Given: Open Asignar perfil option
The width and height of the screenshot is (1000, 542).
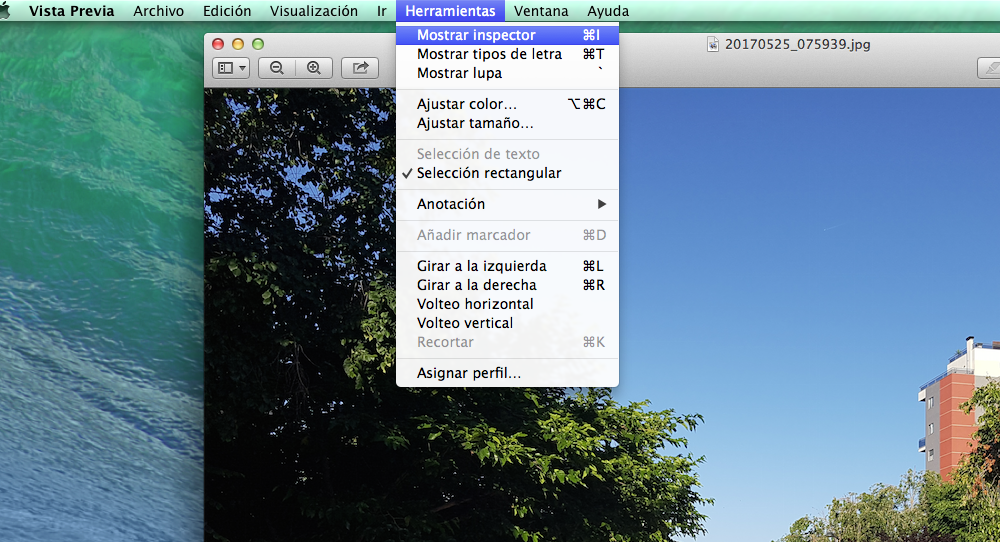Looking at the screenshot, I should click(469, 373).
